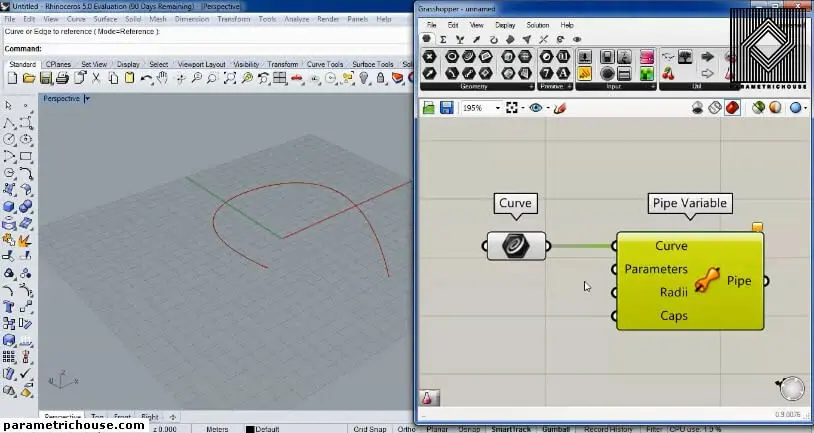Toggle Ortho mode in the status bar
Screen dimensions: 814x433
[405, 428]
